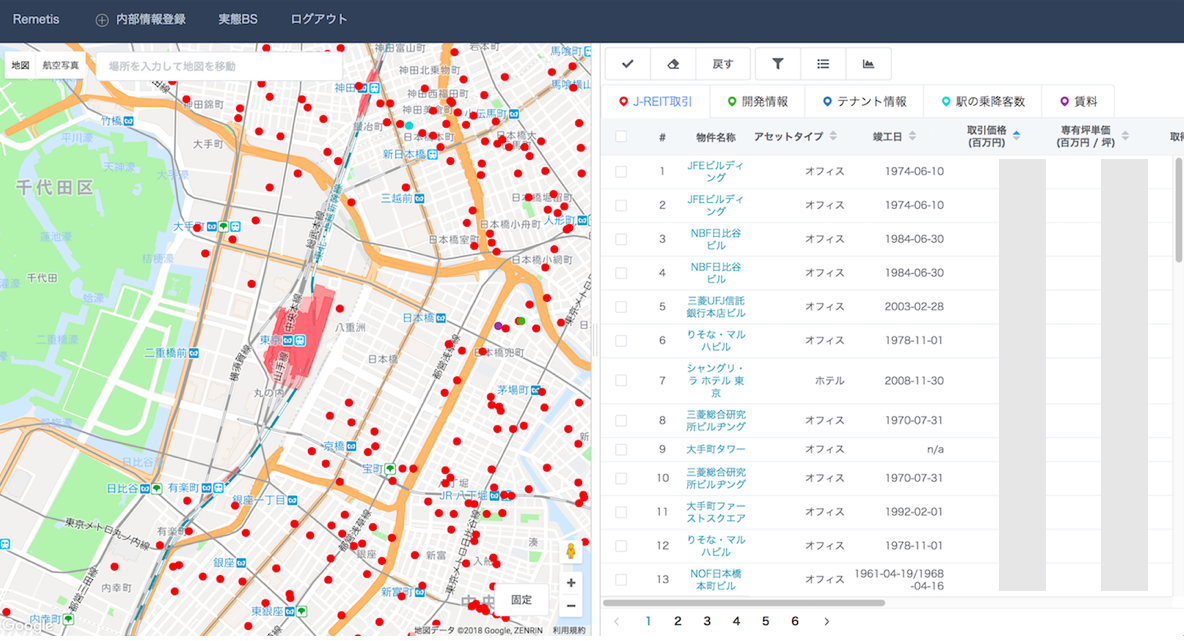Screen dimensions: 1184x641
Task: Go to table page 6
Action: coord(794,621)
